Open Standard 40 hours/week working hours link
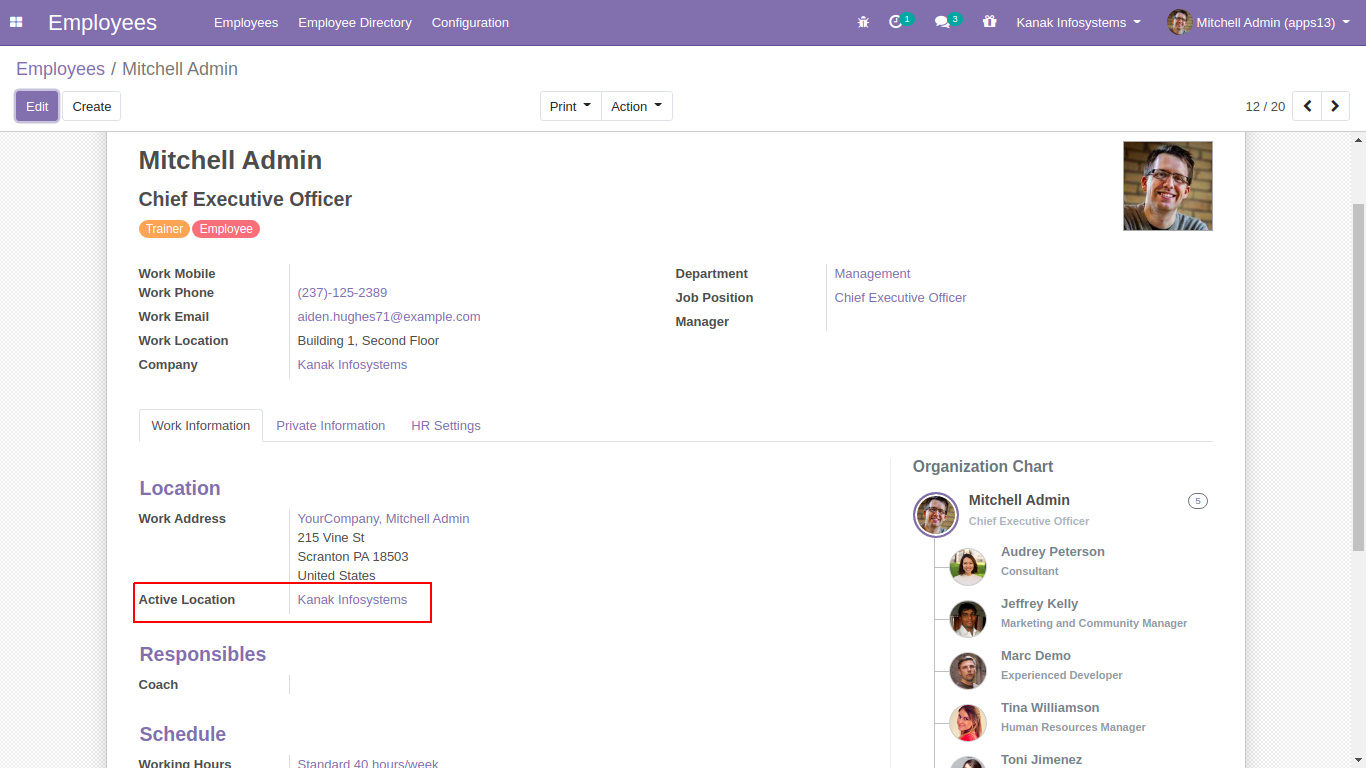 coord(368,763)
